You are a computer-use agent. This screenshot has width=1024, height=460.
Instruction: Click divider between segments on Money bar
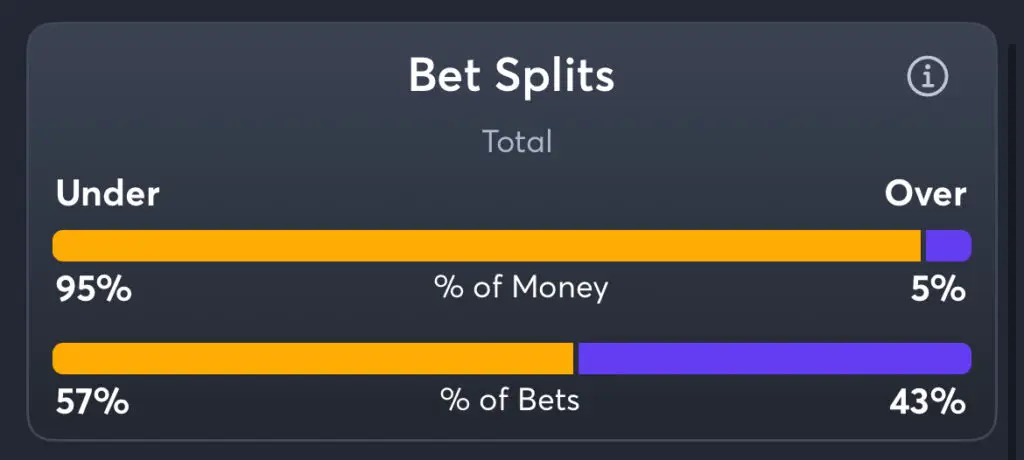click(923, 246)
